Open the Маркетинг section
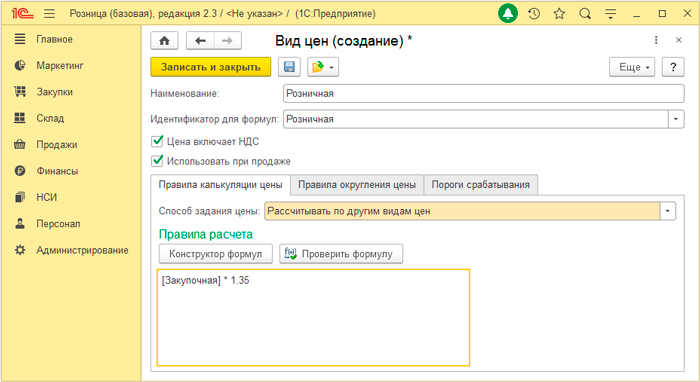Screen dimensions: 700x382 pyautogui.click(x=60, y=66)
